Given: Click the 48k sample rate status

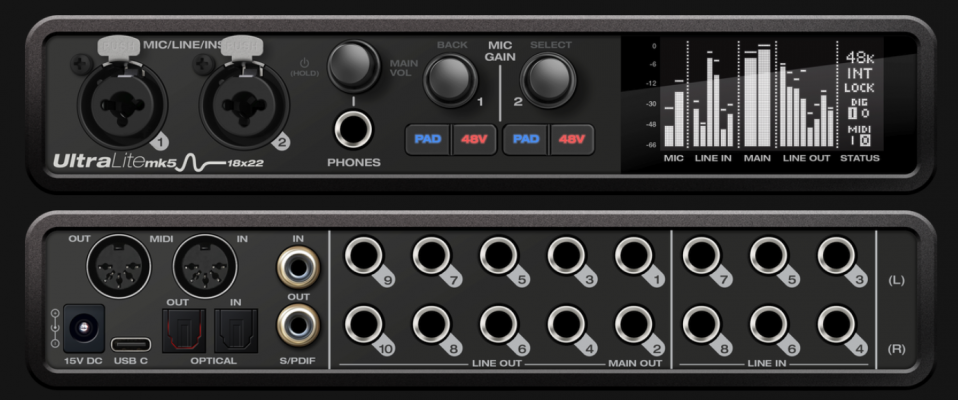Looking at the screenshot, I should coord(860,58).
